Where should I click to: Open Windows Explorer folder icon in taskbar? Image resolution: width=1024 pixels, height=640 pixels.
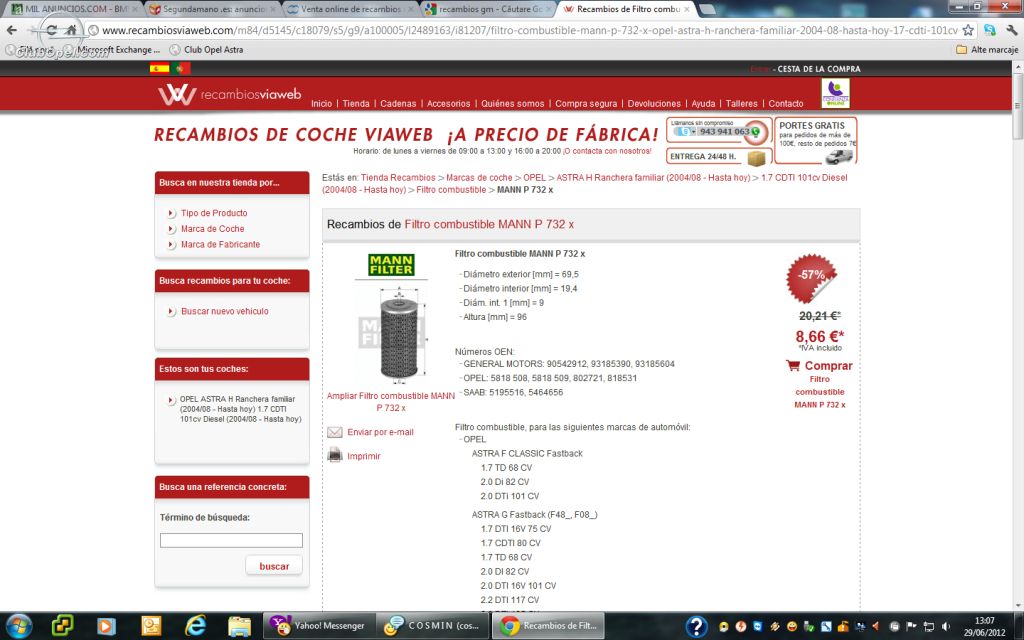click(x=239, y=626)
